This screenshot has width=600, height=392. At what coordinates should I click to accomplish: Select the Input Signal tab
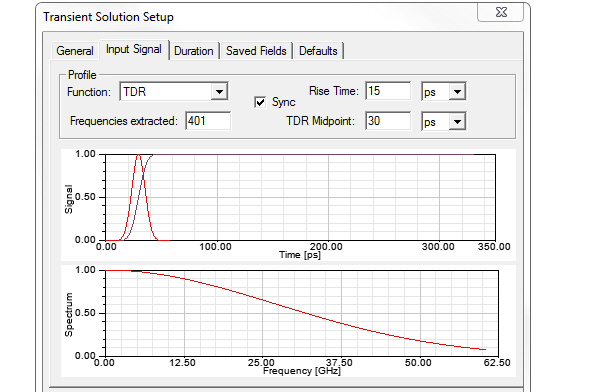[134, 50]
